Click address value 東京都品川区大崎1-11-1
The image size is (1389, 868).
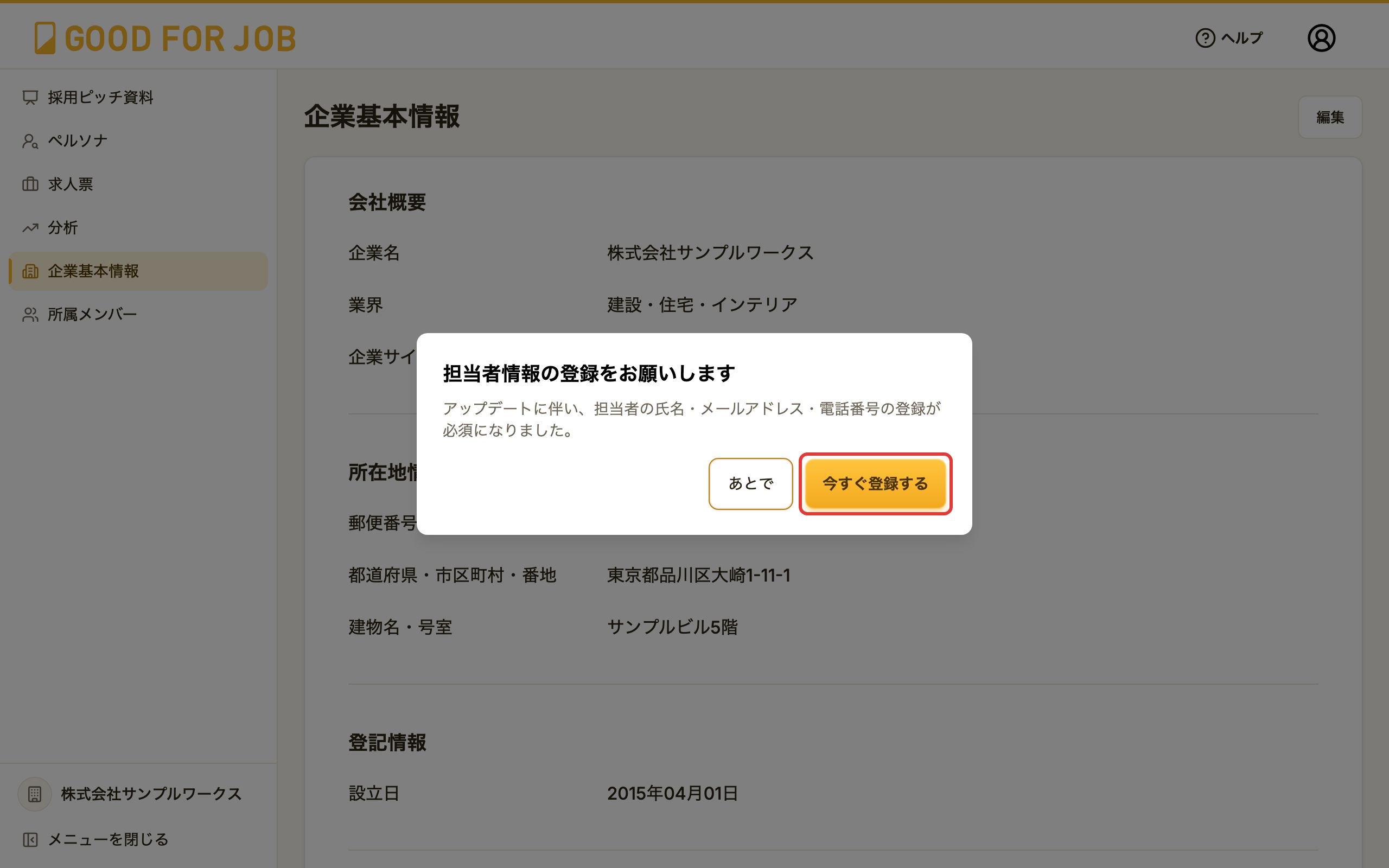(698, 575)
